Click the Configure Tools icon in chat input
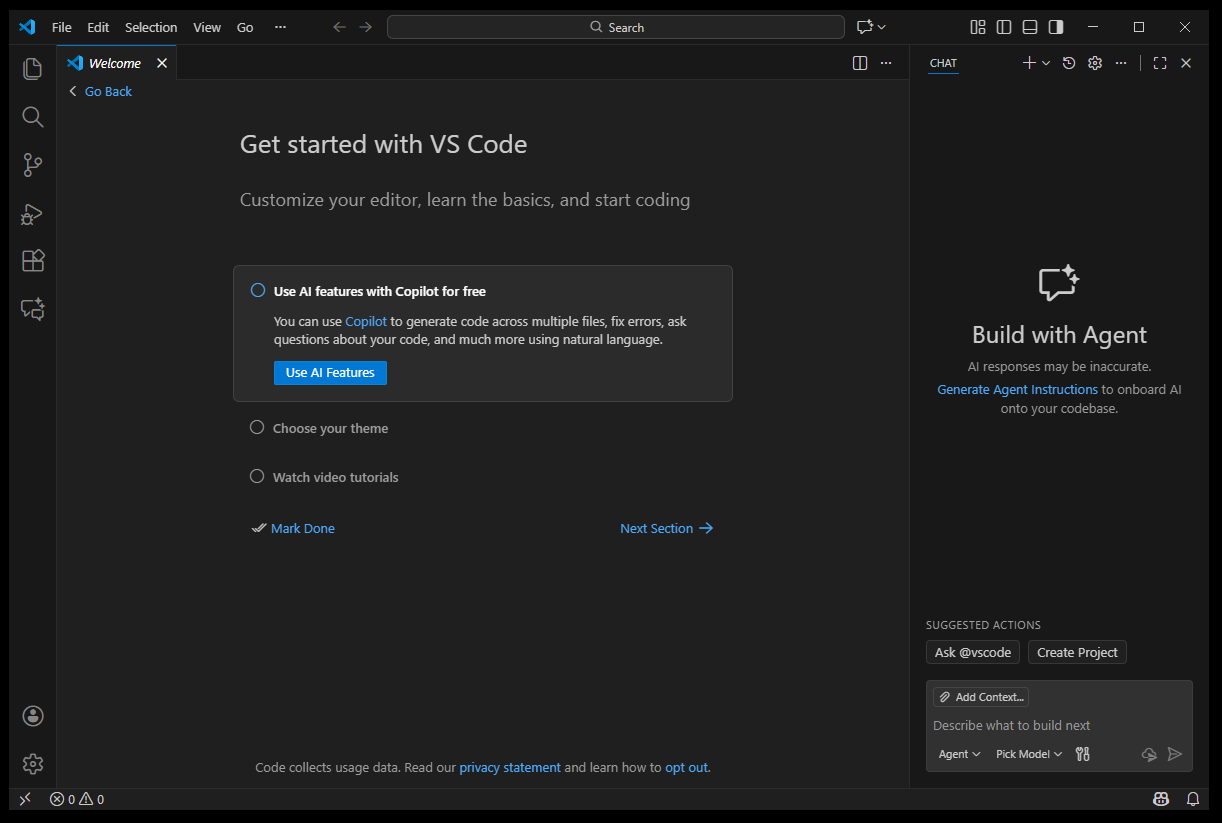 [x=1082, y=754]
